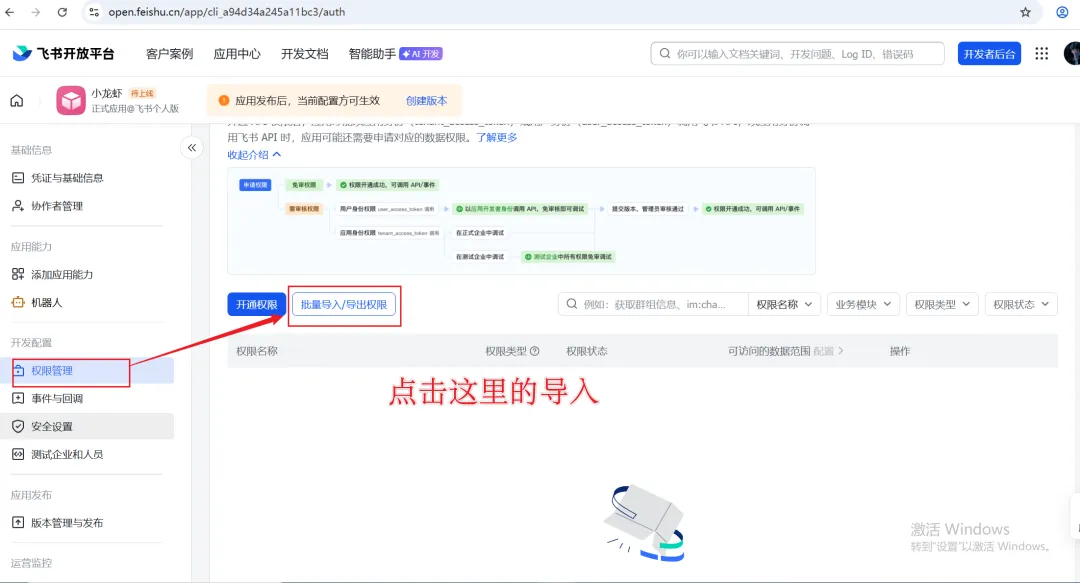The height and width of the screenshot is (583, 1080).
Task: Click the 安全设置 shield icon
Action: [18, 427]
